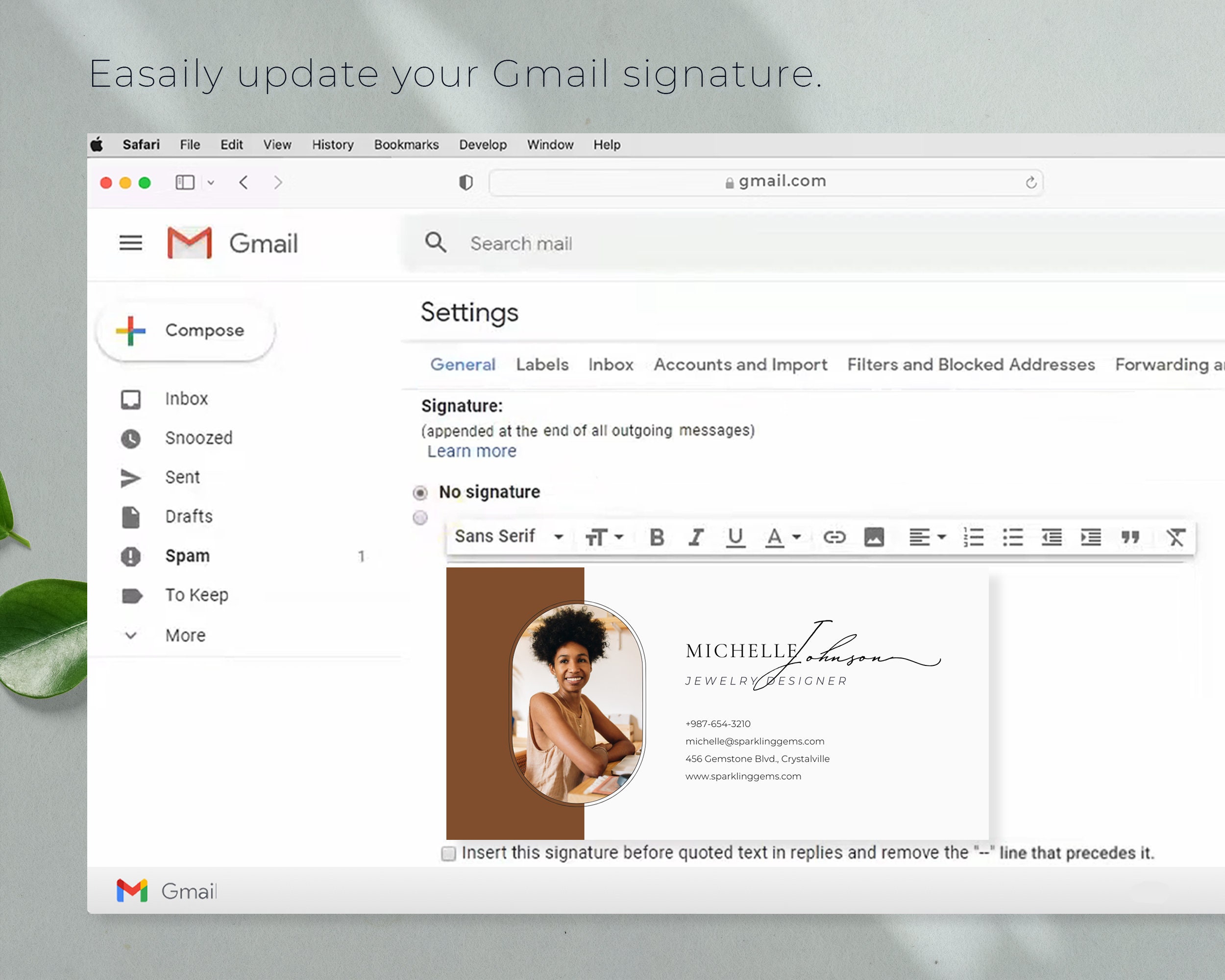
Task: Add a bulleted list to the signature
Action: [x=1014, y=538]
